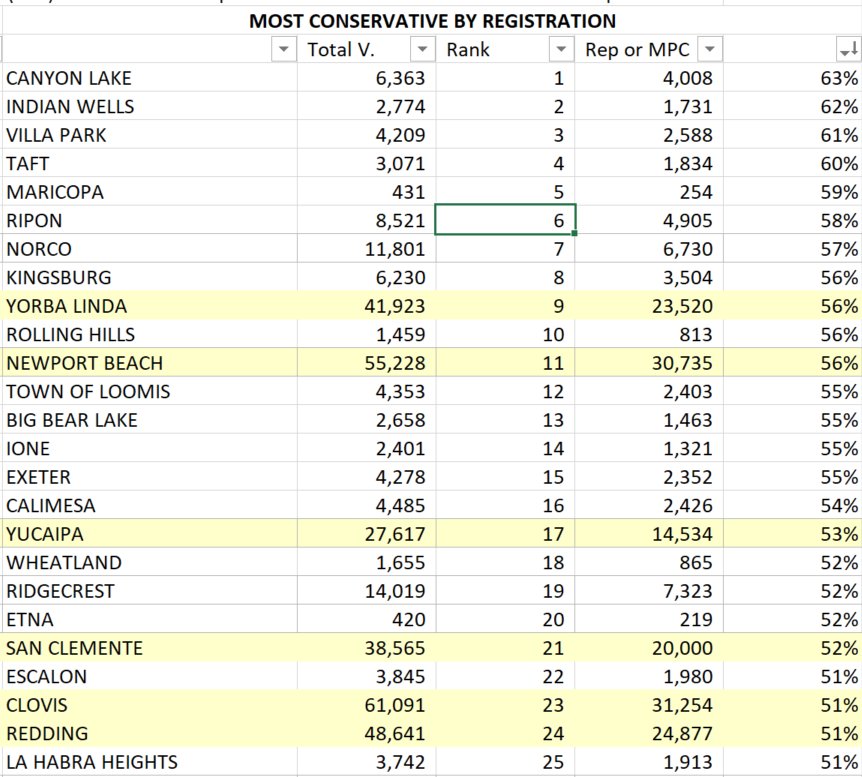Select the NORCO cell
The height and width of the screenshot is (777, 862).
coord(150,249)
